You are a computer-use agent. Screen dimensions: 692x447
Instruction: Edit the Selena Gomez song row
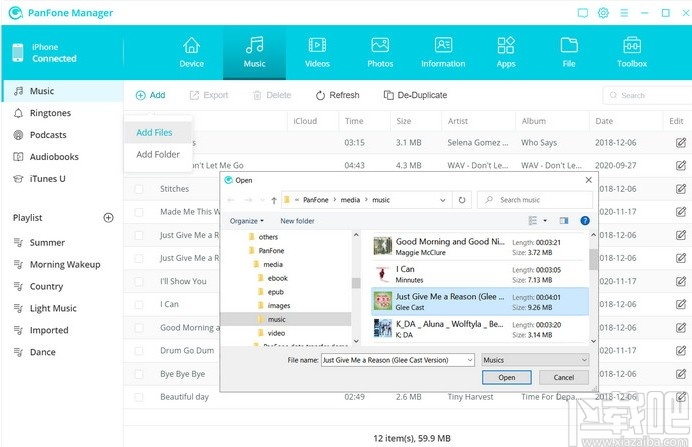click(x=681, y=143)
